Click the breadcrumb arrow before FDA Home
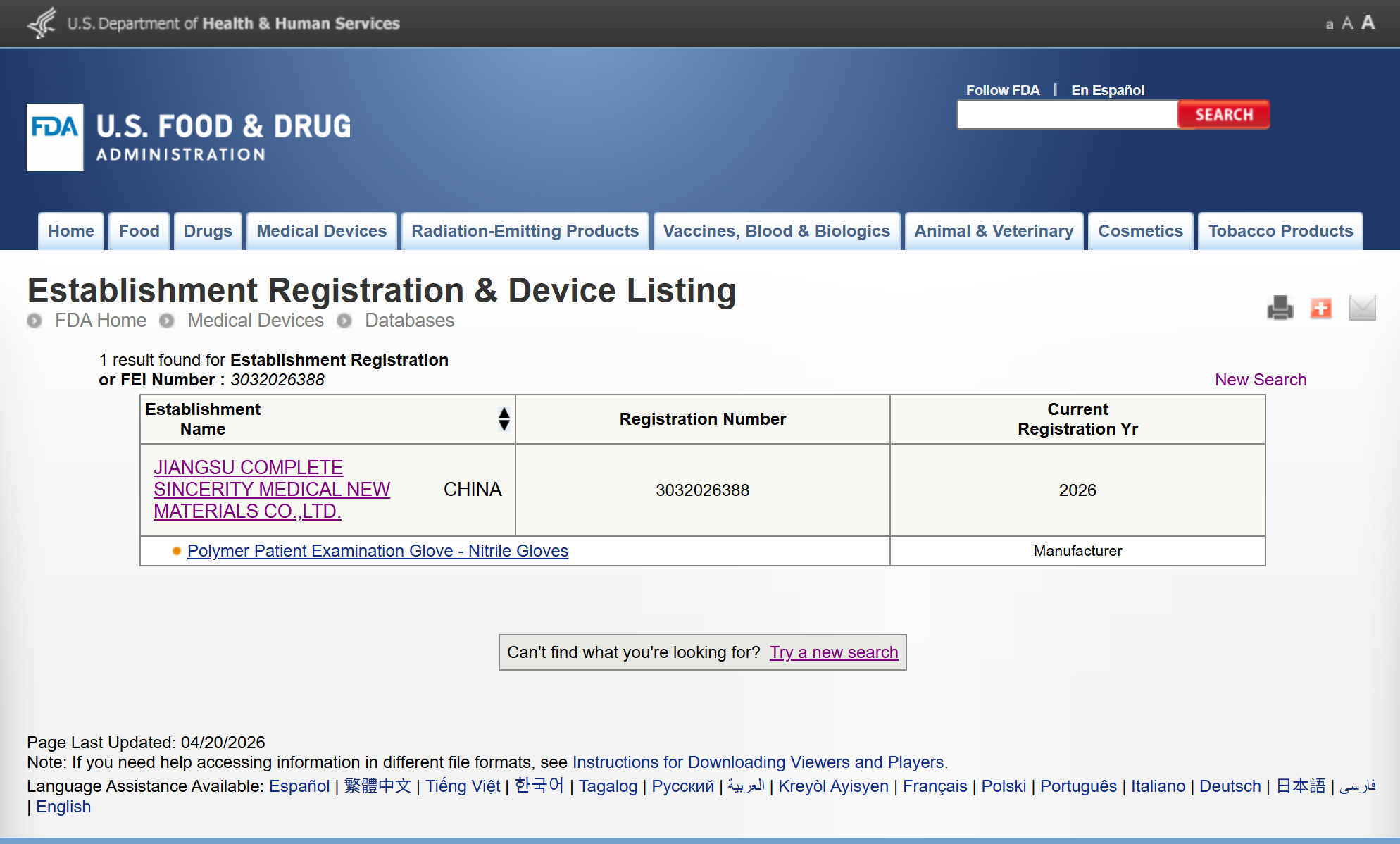The height and width of the screenshot is (844, 1400). coord(34,321)
